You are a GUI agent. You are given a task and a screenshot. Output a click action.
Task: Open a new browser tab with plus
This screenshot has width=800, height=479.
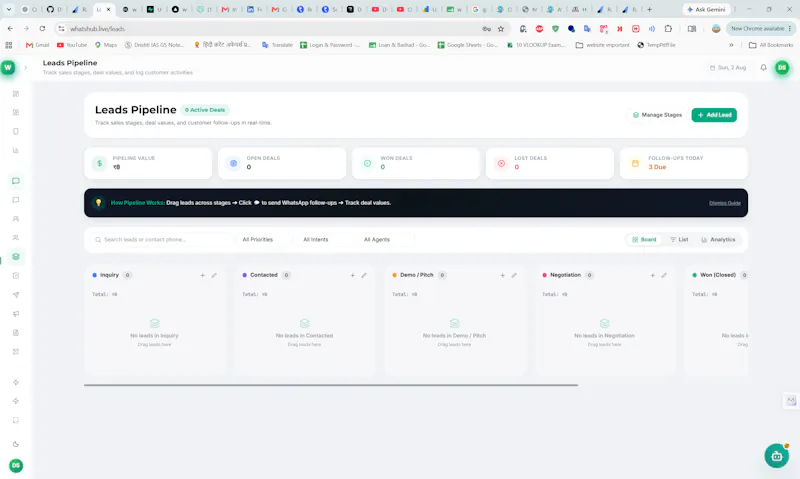click(649, 9)
